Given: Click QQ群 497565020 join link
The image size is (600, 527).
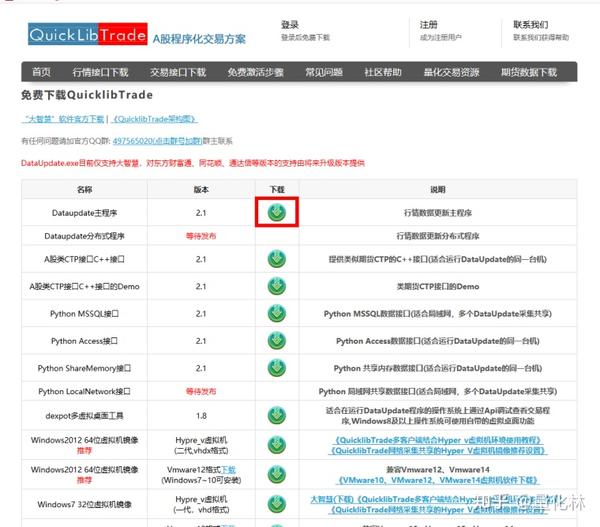Looking at the screenshot, I should coord(157,141).
